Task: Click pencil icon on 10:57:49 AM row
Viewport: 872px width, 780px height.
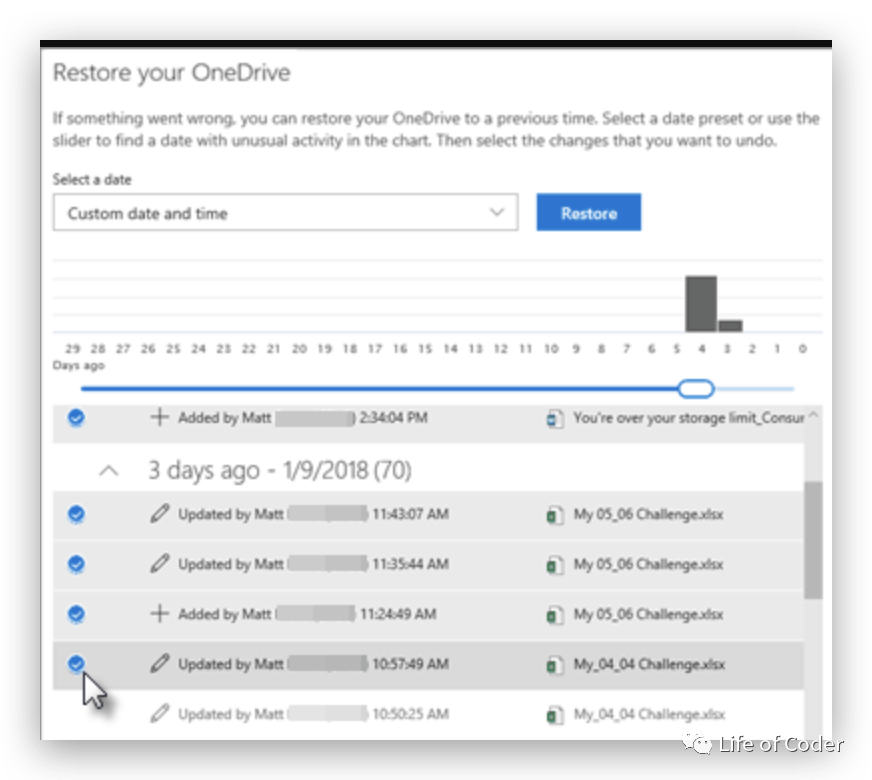Action: coord(160,663)
